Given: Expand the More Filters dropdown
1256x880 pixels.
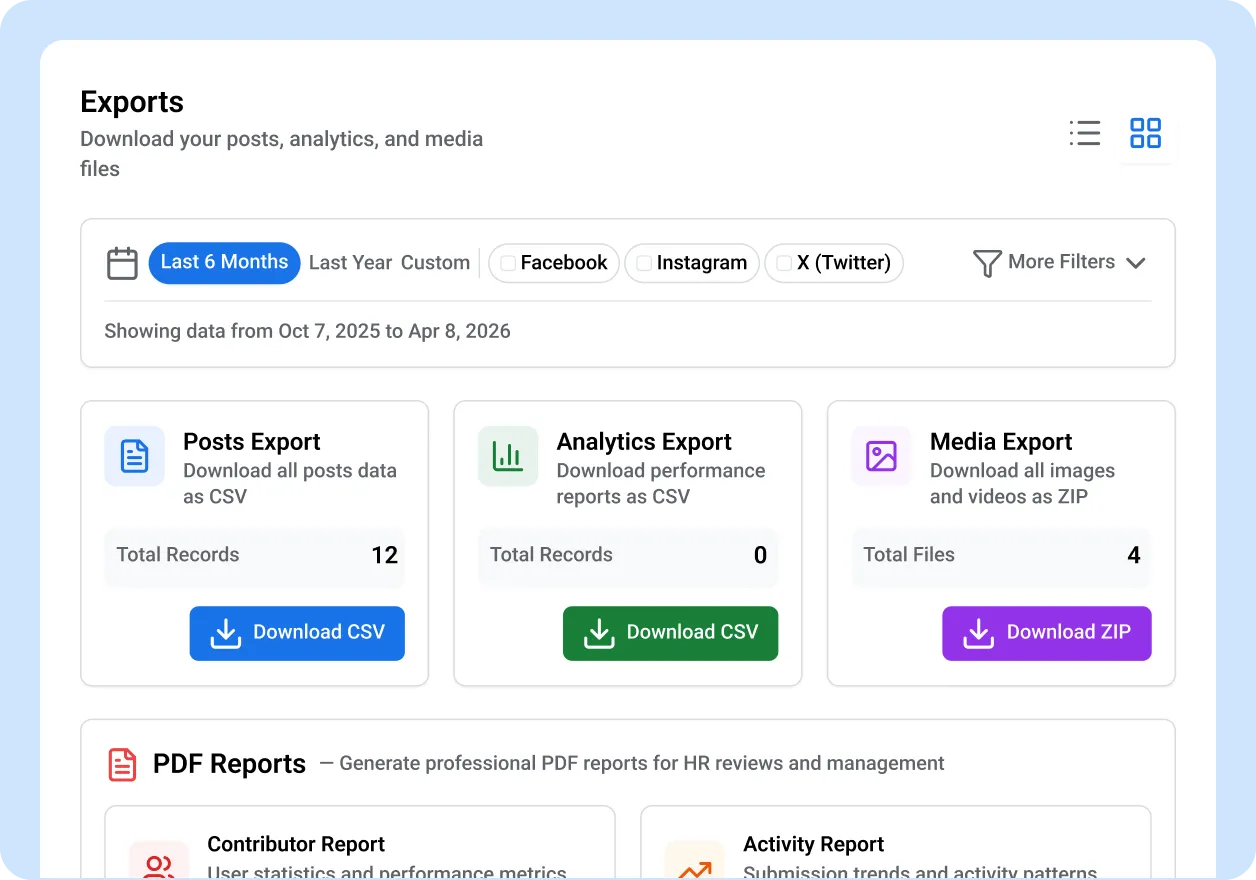Looking at the screenshot, I should point(1136,262).
